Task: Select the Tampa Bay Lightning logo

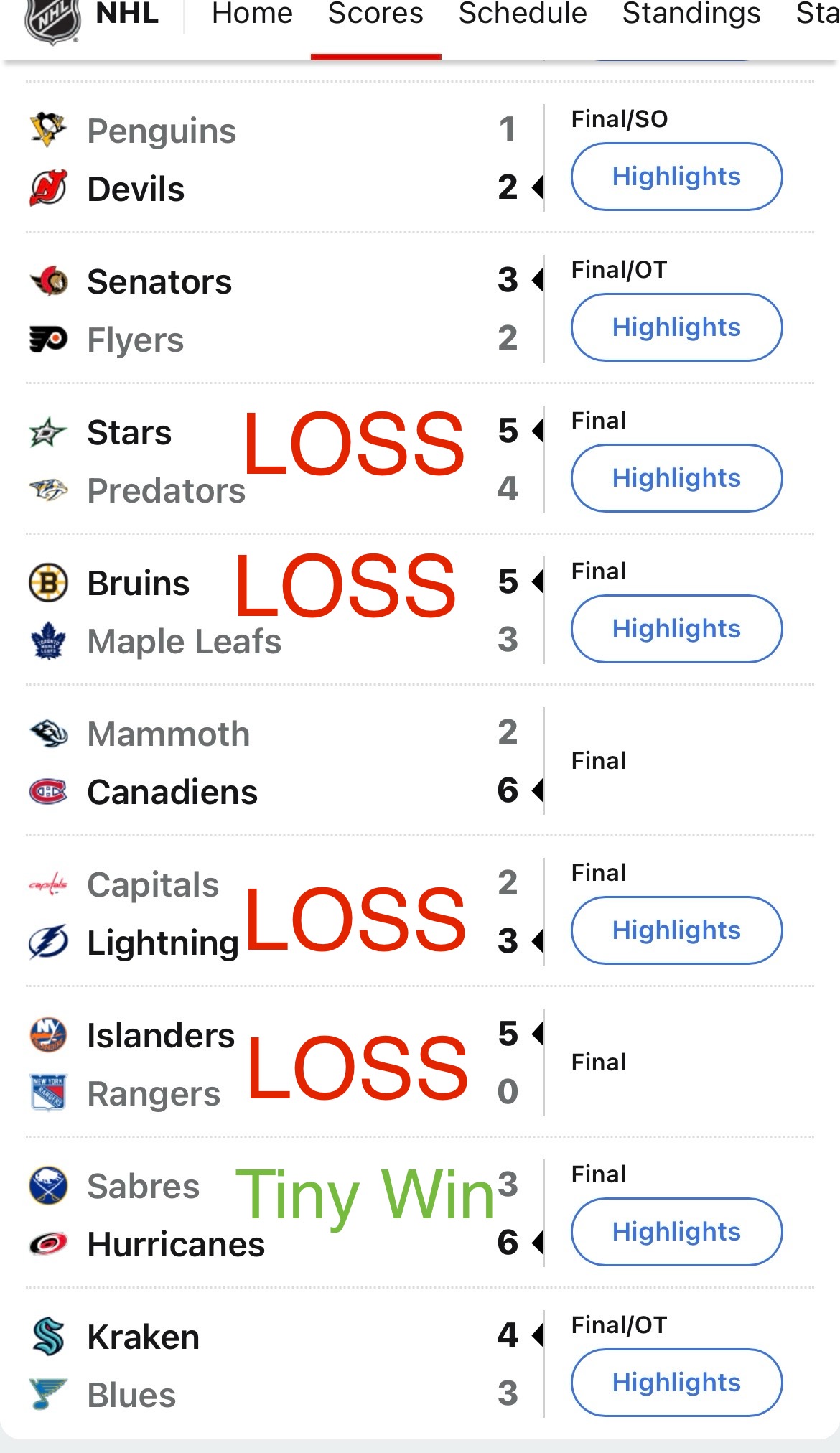Action: 48,942
